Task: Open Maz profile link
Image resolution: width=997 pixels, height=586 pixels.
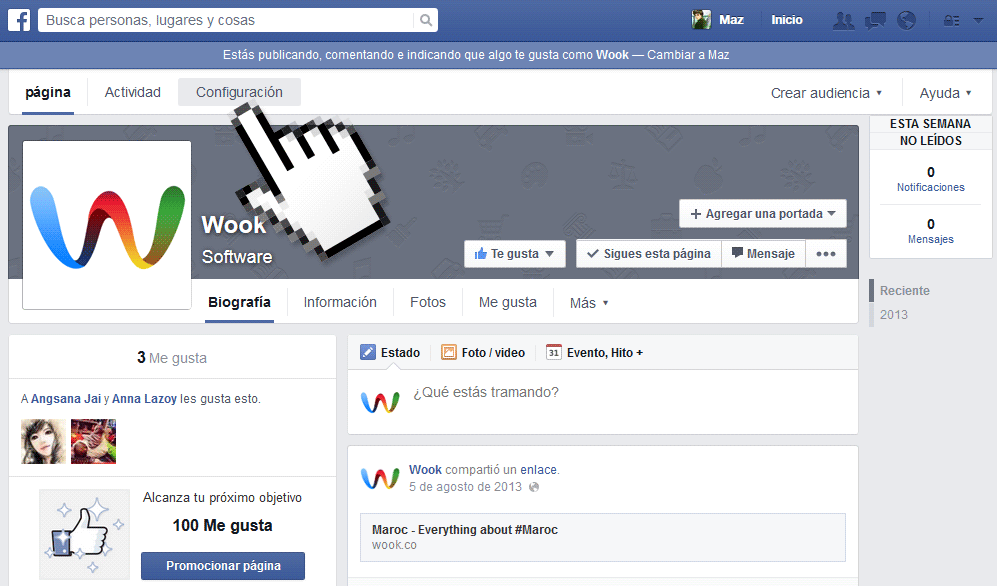Action: coord(731,20)
